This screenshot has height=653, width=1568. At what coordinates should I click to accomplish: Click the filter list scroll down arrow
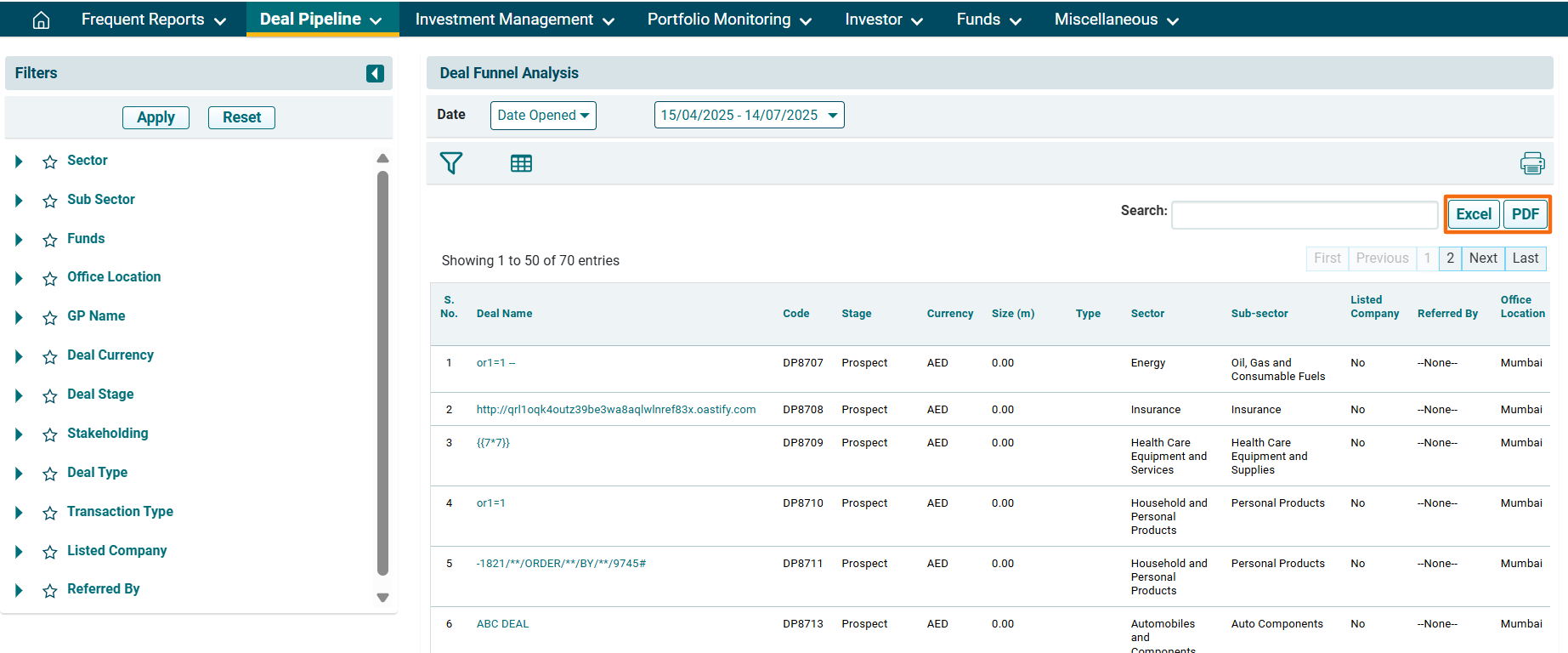[x=382, y=598]
